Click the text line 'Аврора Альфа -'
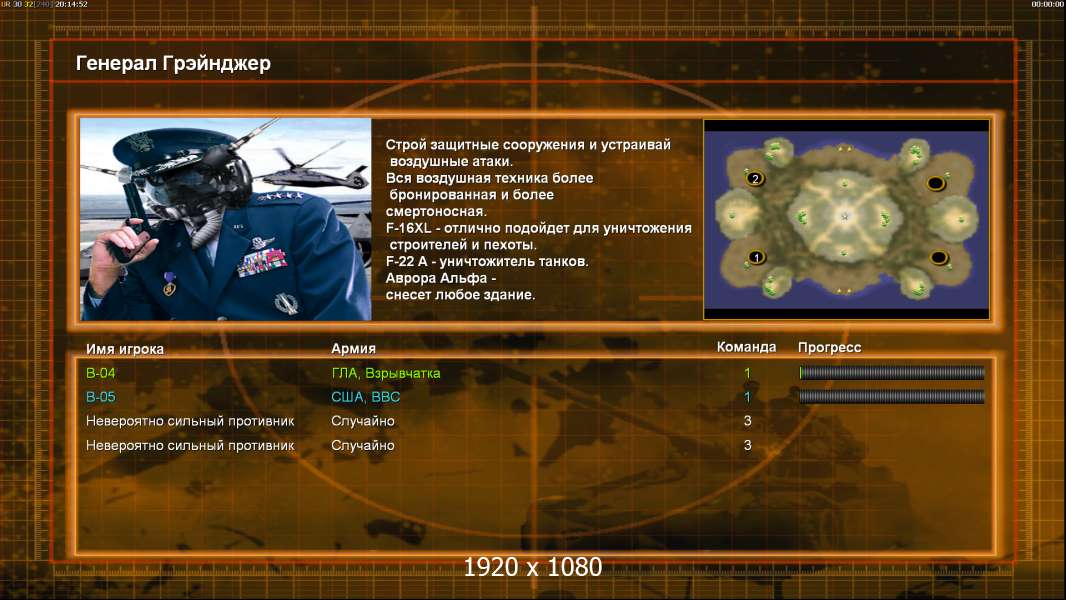 (x=441, y=279)
